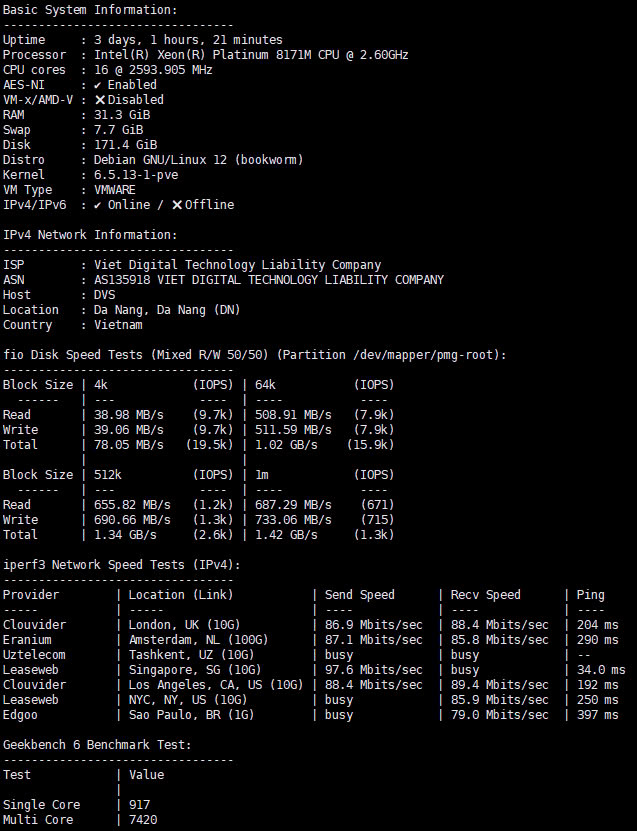Click the Sao Paulo ping 397 ms
This screenshot has width=637, height=831.
coord(597,715)
